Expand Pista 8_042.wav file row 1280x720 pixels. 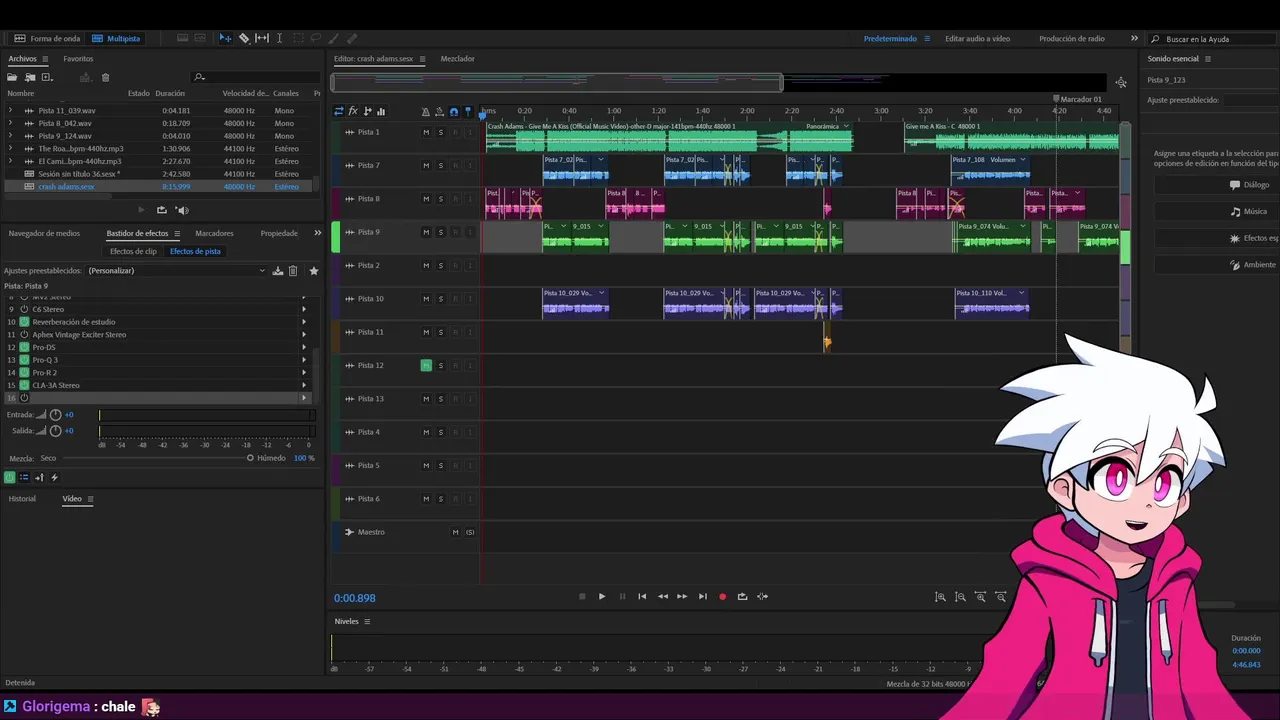click(x=11, y=123)
